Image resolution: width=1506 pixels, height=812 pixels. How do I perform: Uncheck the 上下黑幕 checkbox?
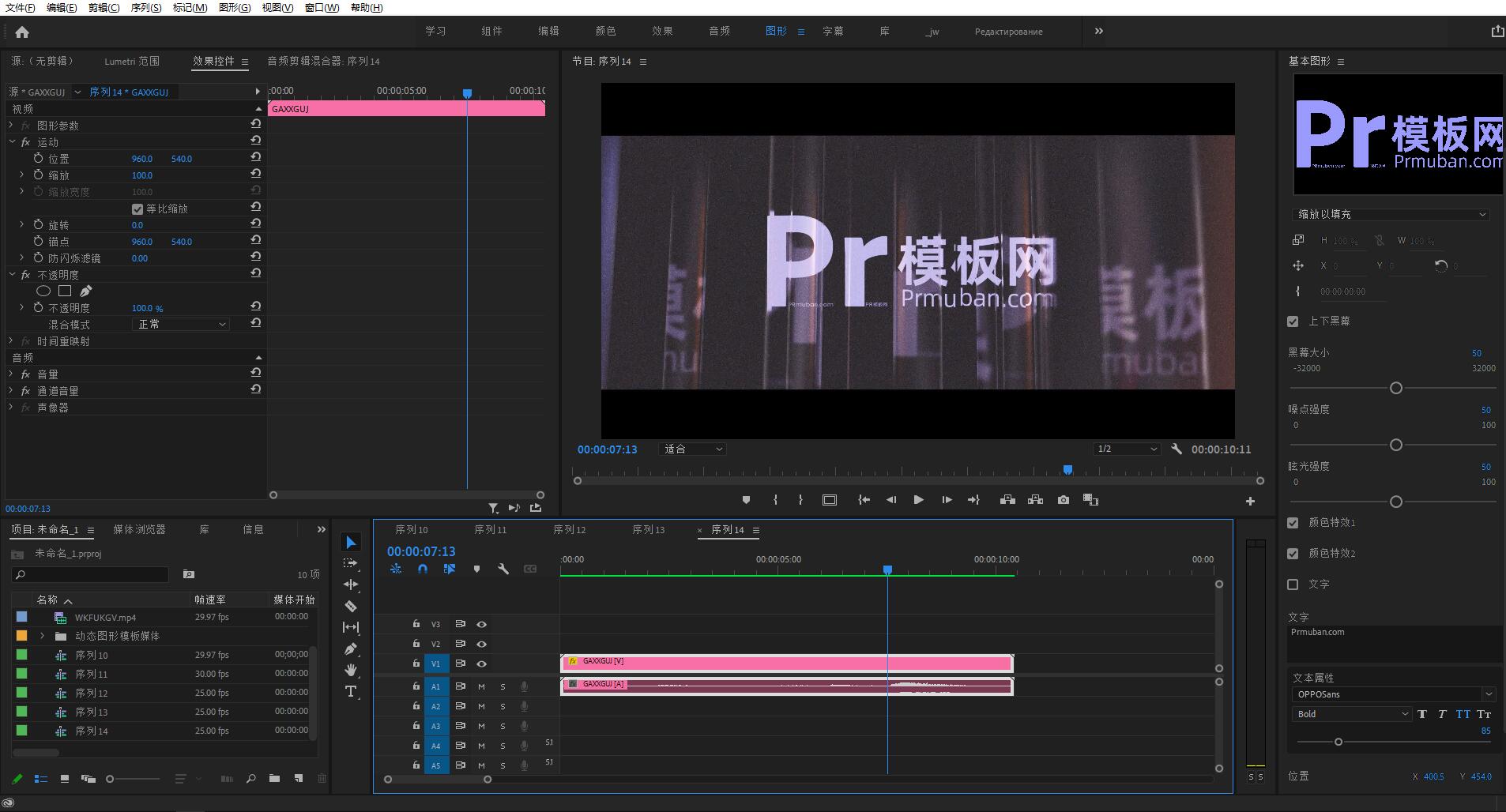click(1293, 321)
